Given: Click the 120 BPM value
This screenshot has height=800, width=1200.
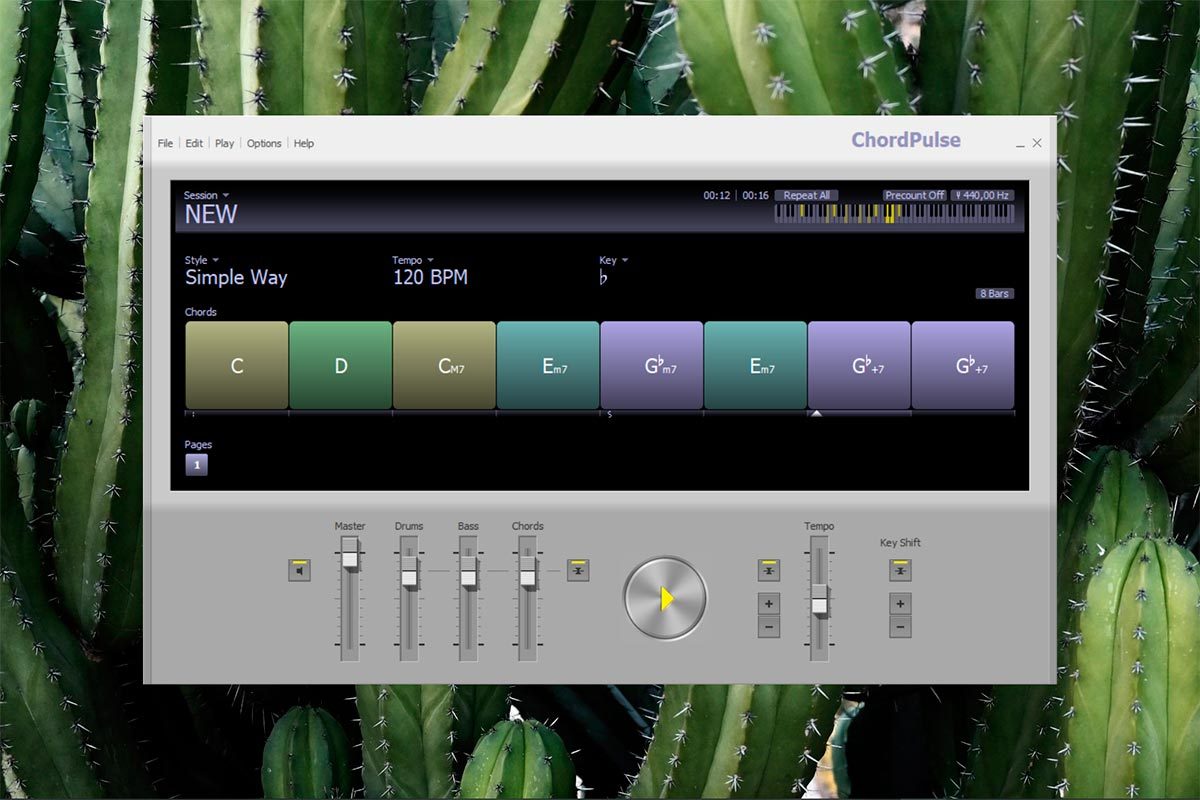Looking at the screenshot, I should (430, 278).
